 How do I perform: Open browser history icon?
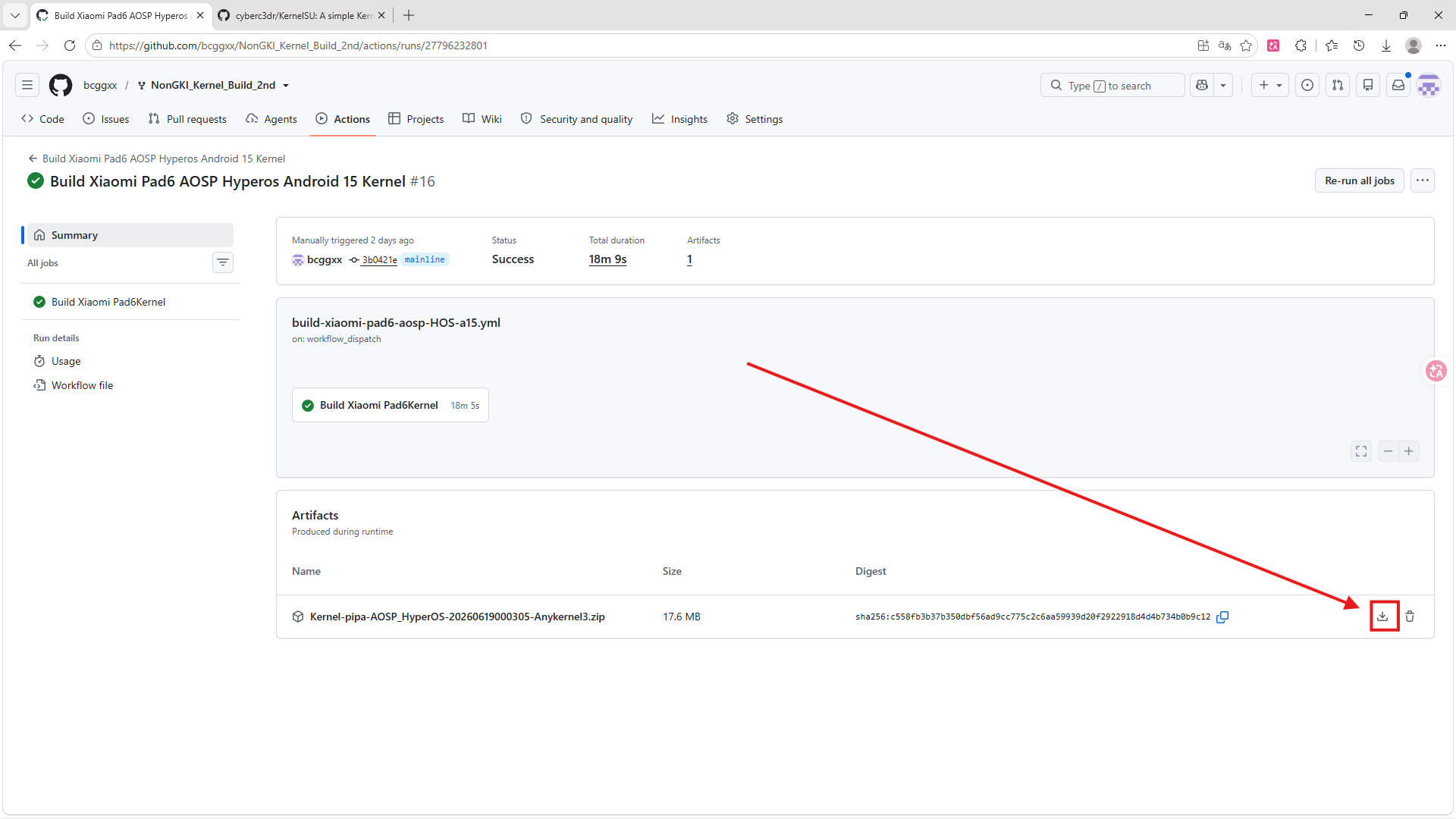point(1359,45)
